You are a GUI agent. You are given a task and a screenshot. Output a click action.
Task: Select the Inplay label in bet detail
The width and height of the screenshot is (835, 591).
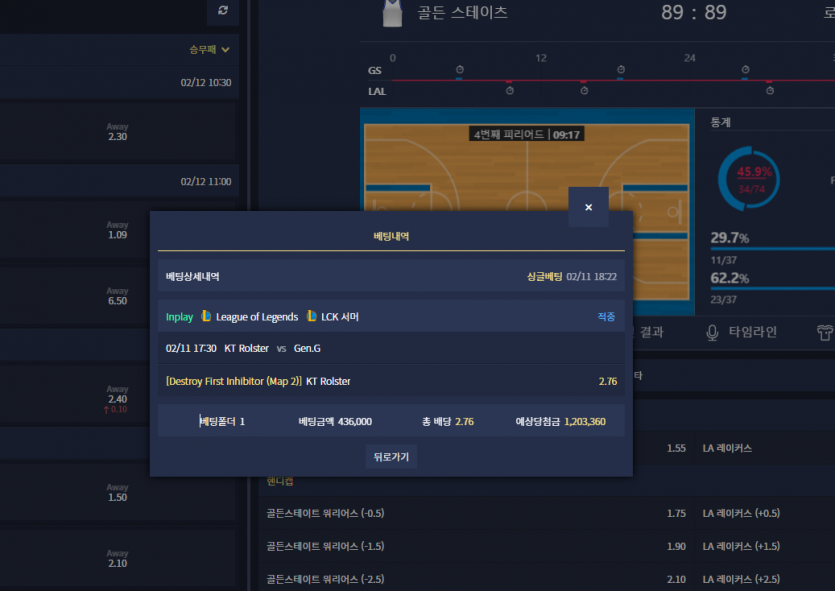coord(179,317)
